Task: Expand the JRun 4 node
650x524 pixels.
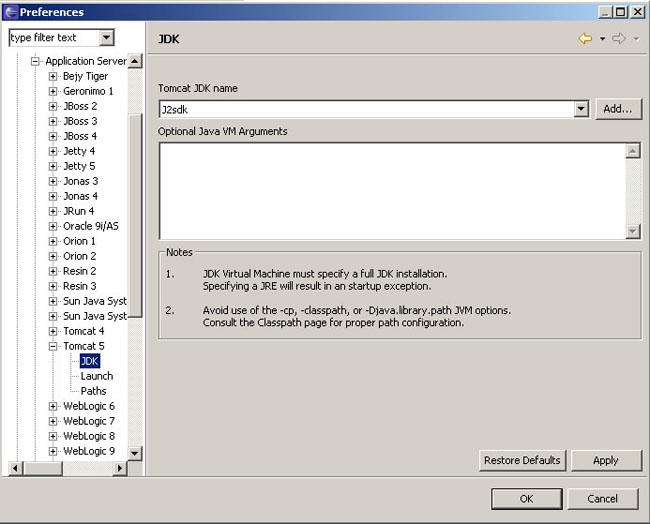Action: pyautogui.click(x=53, y=211)
